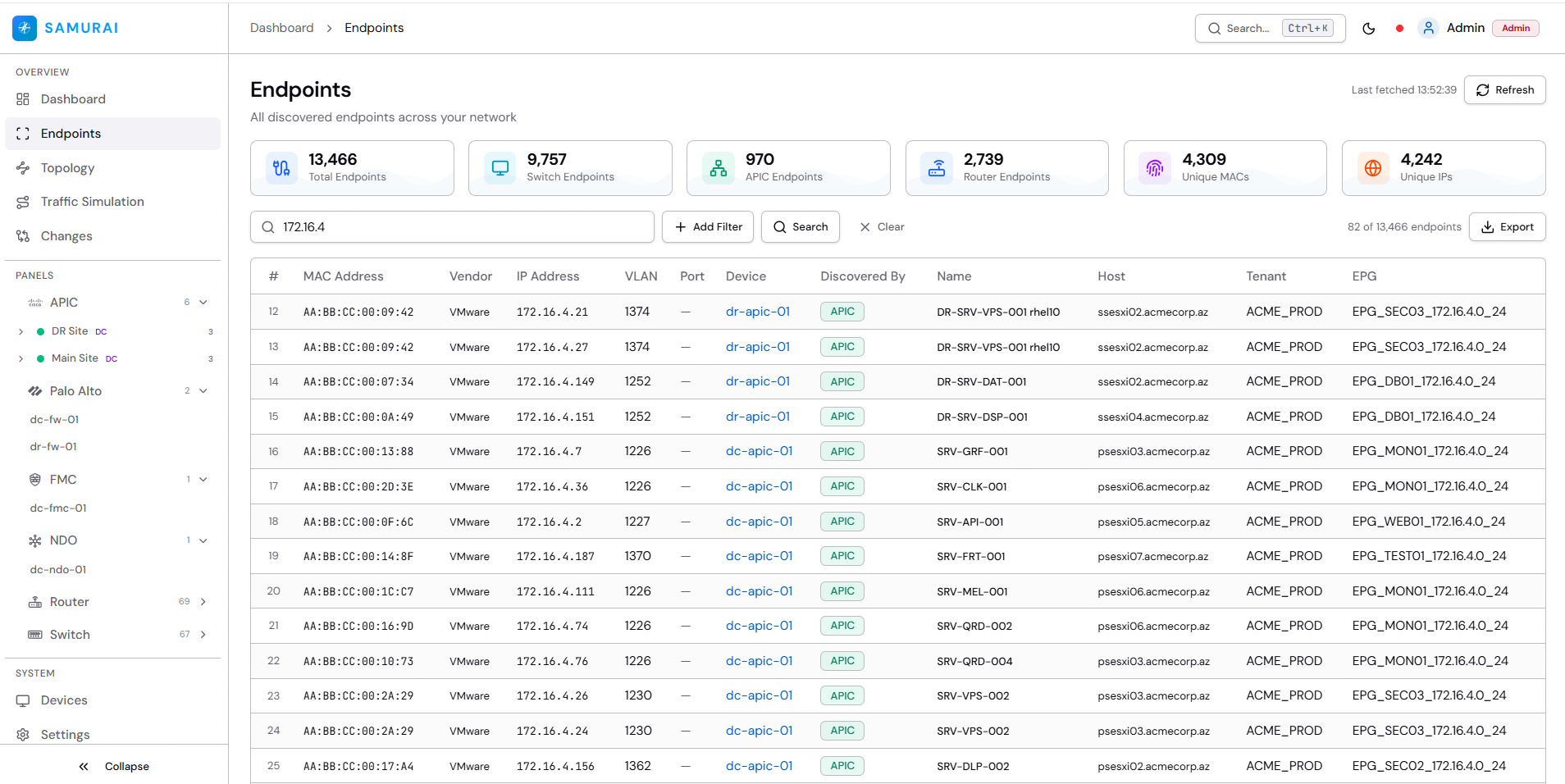
Task: Click the red notification dot icon
Action: pos(1399,29)
